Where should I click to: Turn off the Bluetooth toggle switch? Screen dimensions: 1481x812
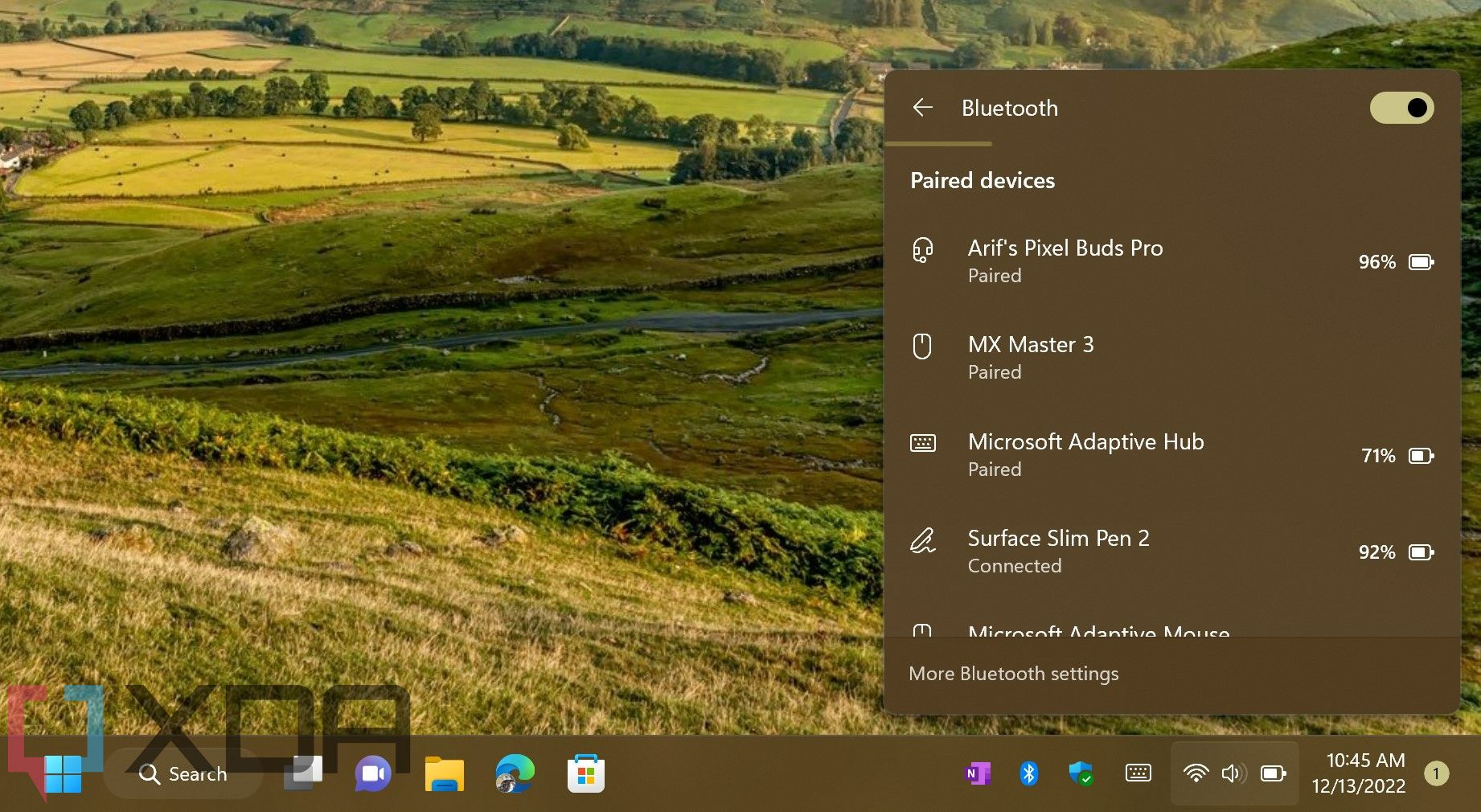click(x=1402, y=108)
